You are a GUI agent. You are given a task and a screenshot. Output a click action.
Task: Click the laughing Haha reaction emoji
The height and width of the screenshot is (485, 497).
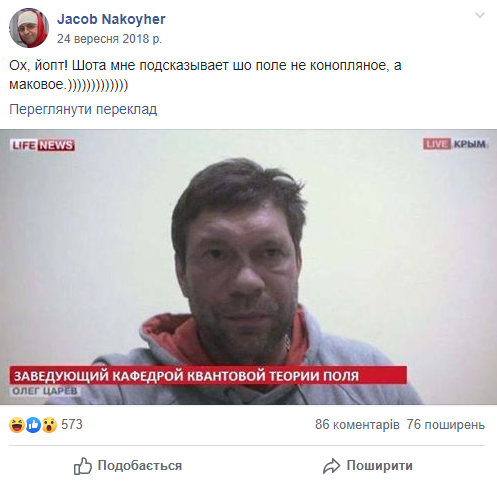(17, 425)
